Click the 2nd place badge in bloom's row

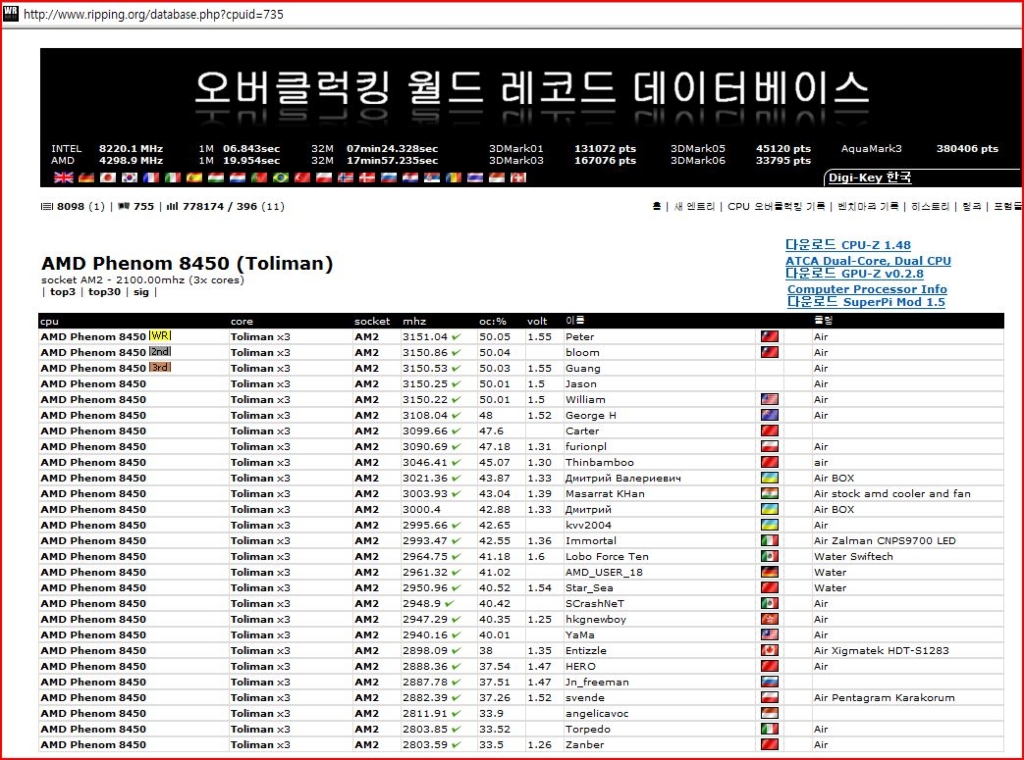coord(160,351)
